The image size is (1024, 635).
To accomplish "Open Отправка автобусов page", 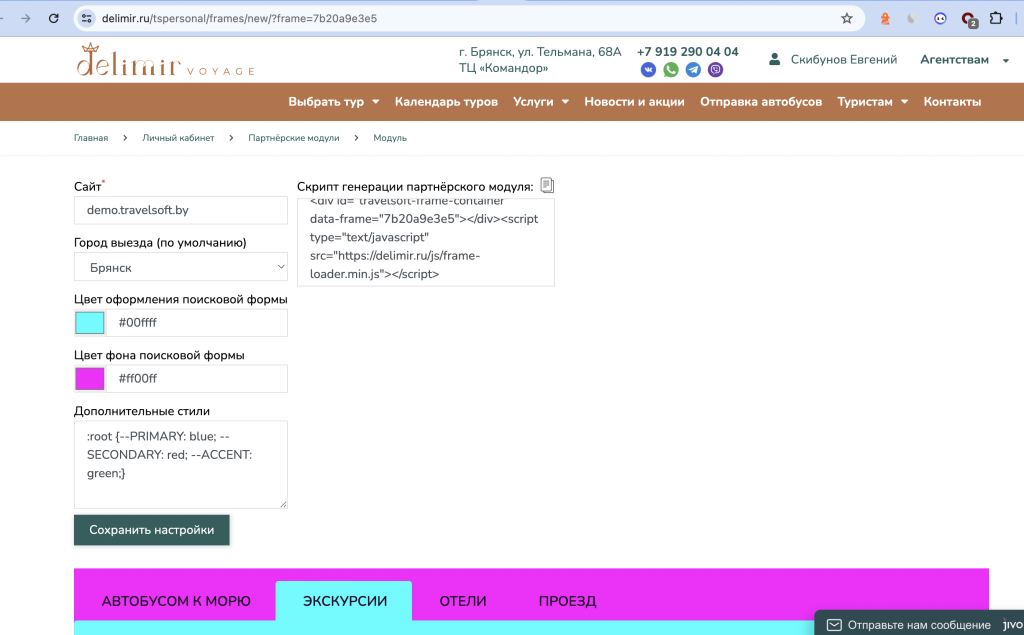I will (761, 102).
